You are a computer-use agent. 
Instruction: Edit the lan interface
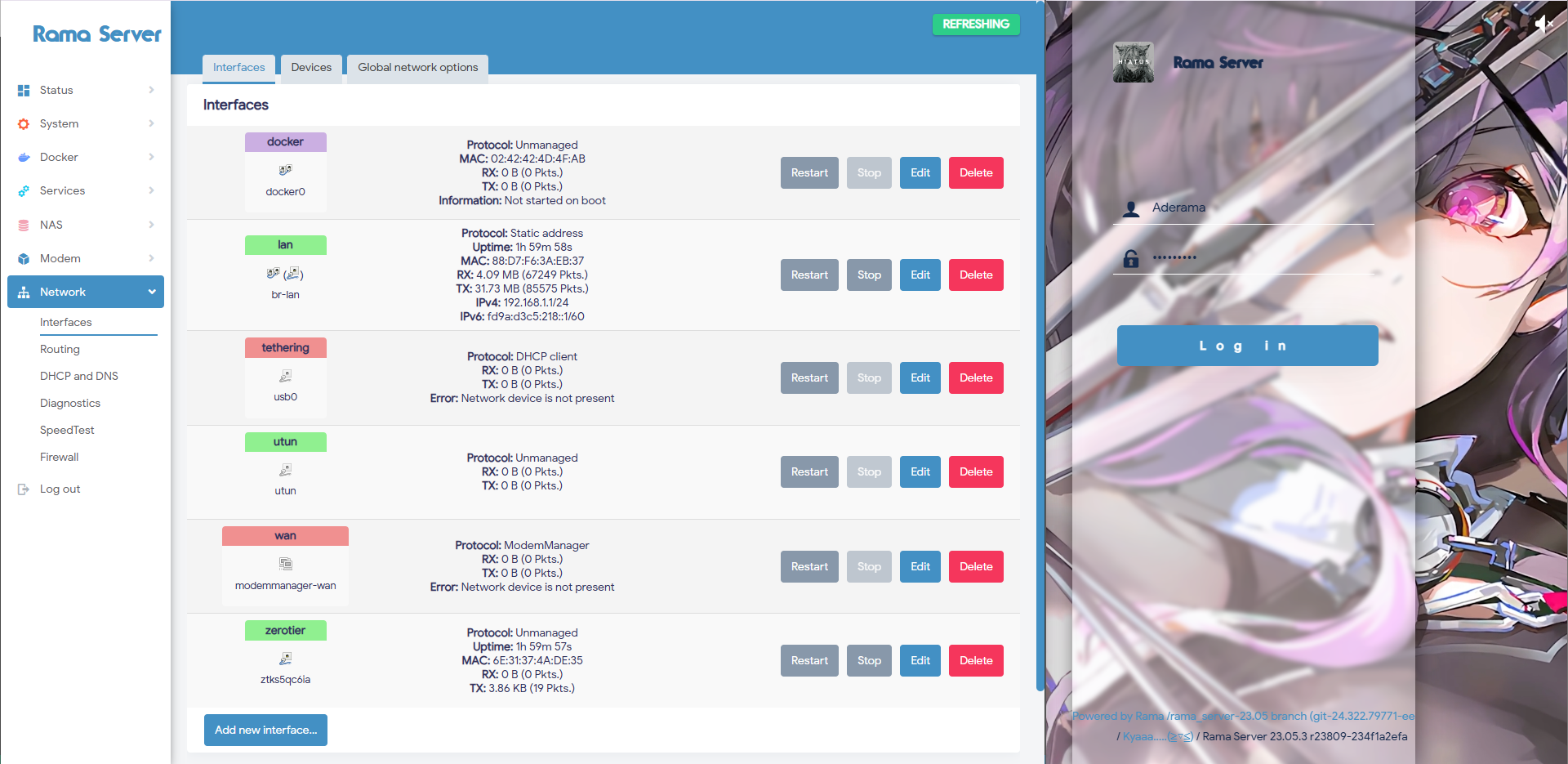920,275
